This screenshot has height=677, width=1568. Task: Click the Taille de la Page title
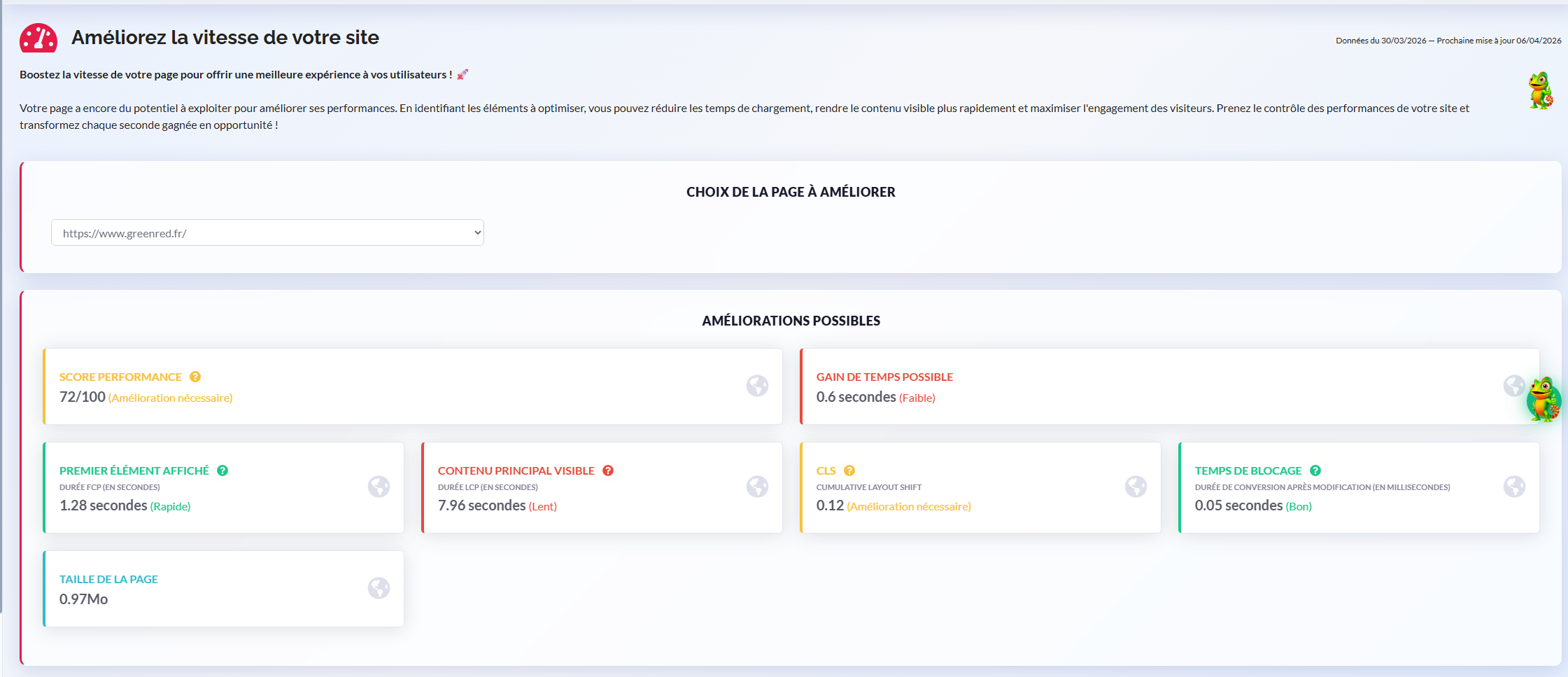click(x=108, y=579)
